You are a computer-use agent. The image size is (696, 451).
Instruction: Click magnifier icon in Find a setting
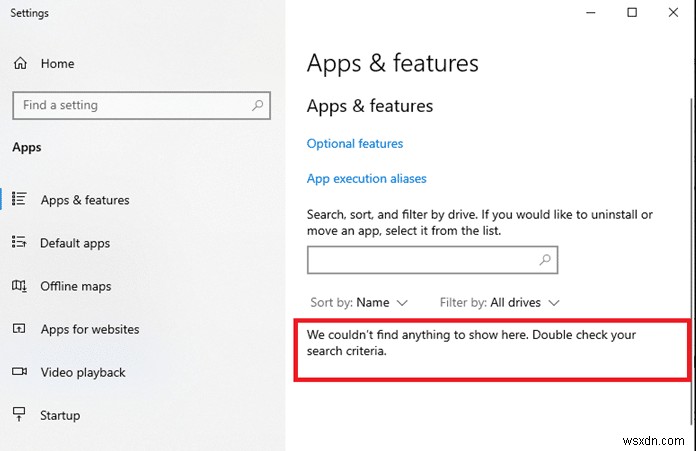pyautogui.click(x=258, y=105)
